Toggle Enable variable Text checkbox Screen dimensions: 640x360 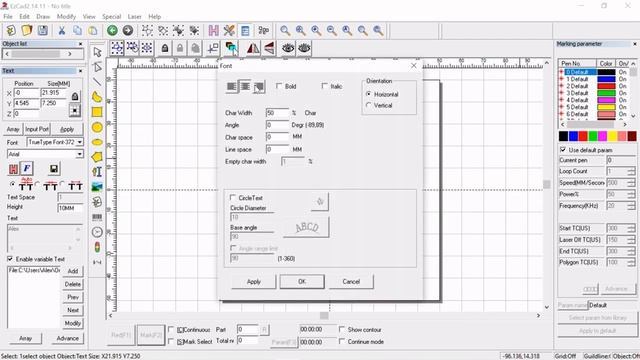click(x=10, y=259)
